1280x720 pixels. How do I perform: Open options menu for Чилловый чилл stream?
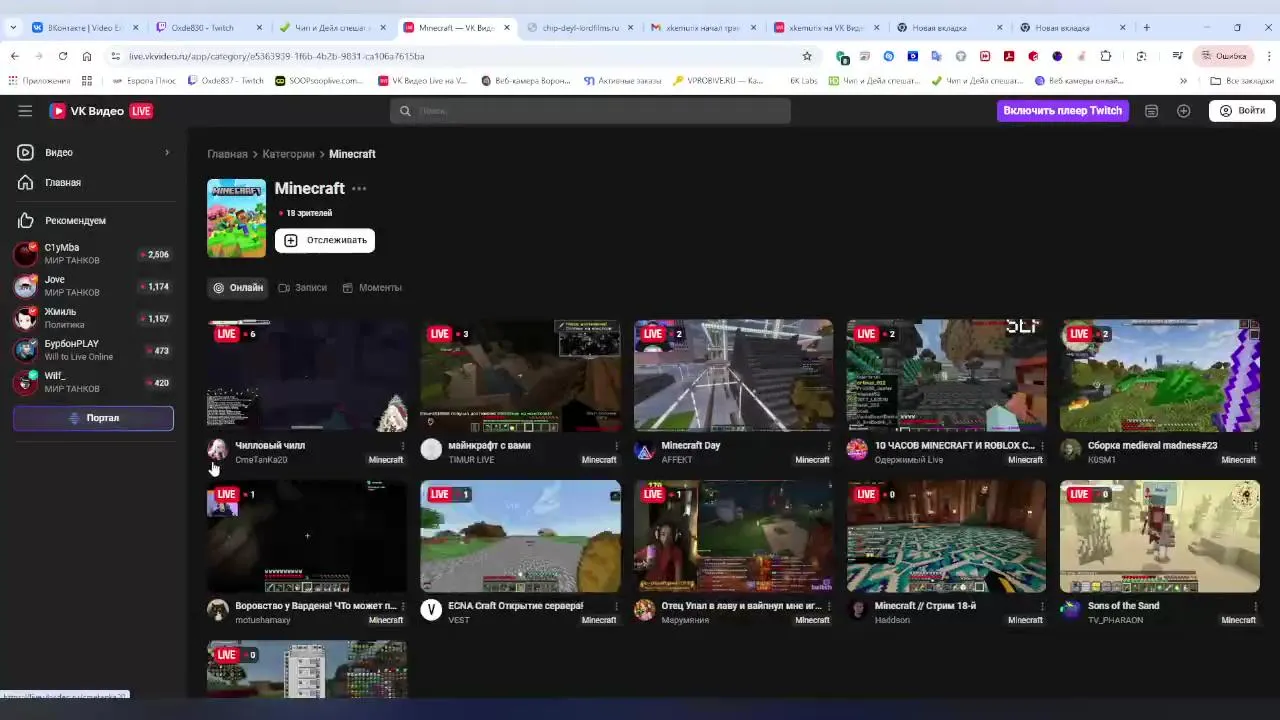click(403, 446)
